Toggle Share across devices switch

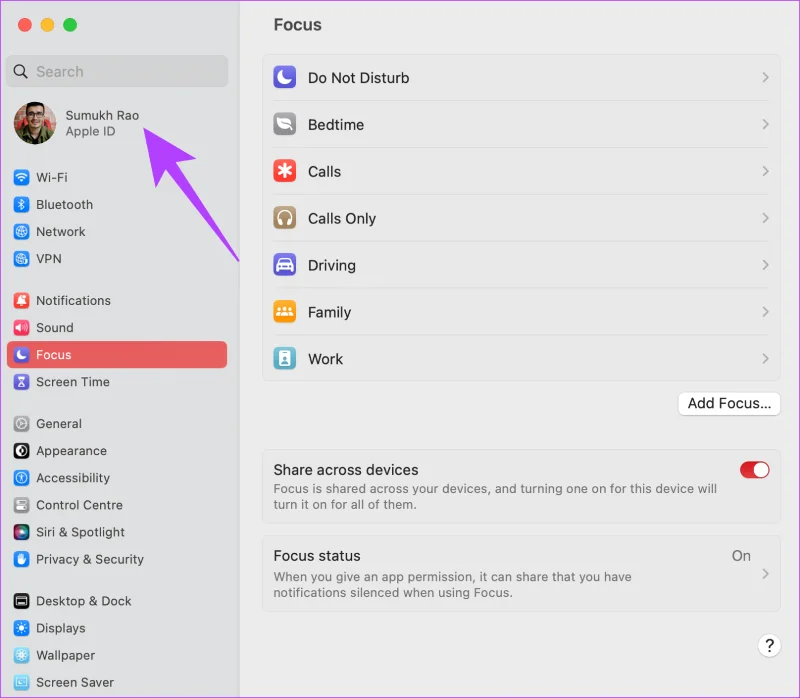coord(755,470)
